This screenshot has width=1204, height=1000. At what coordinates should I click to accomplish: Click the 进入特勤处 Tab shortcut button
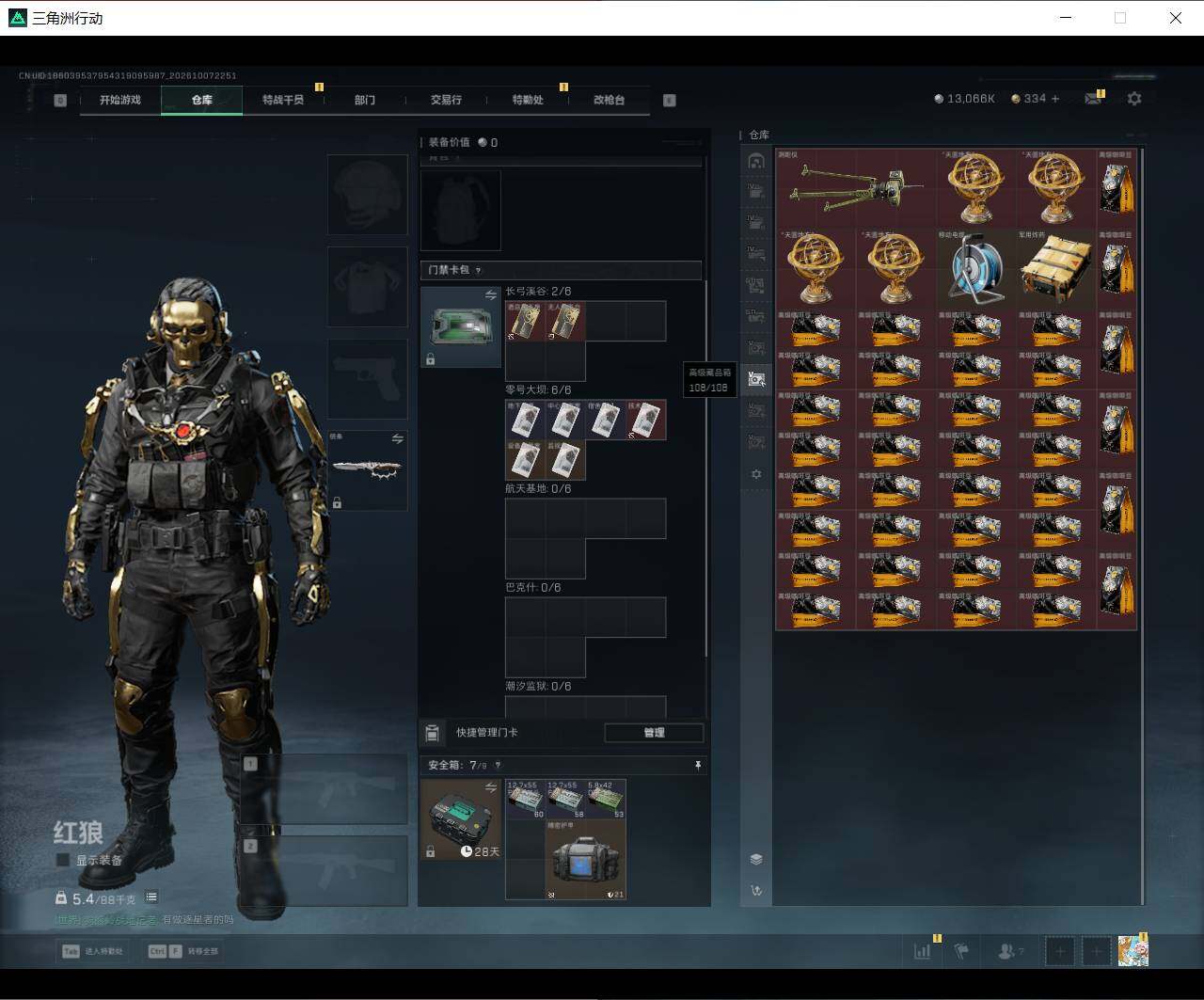(90, 951)
